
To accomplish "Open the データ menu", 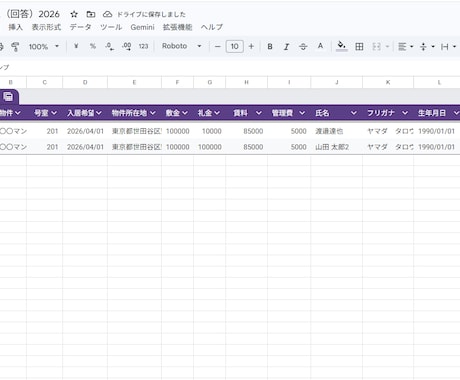I will click(x=80, y=27).
